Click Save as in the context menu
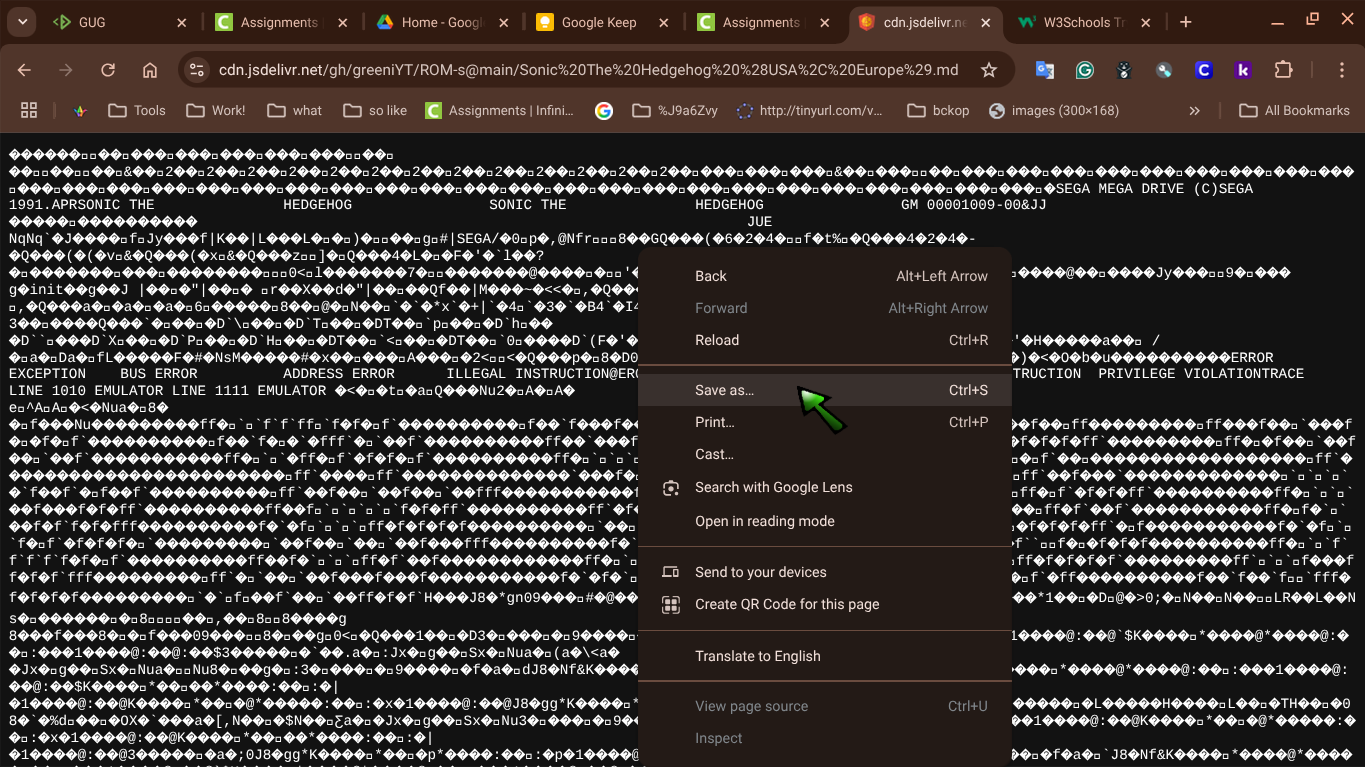 point(724,390)
